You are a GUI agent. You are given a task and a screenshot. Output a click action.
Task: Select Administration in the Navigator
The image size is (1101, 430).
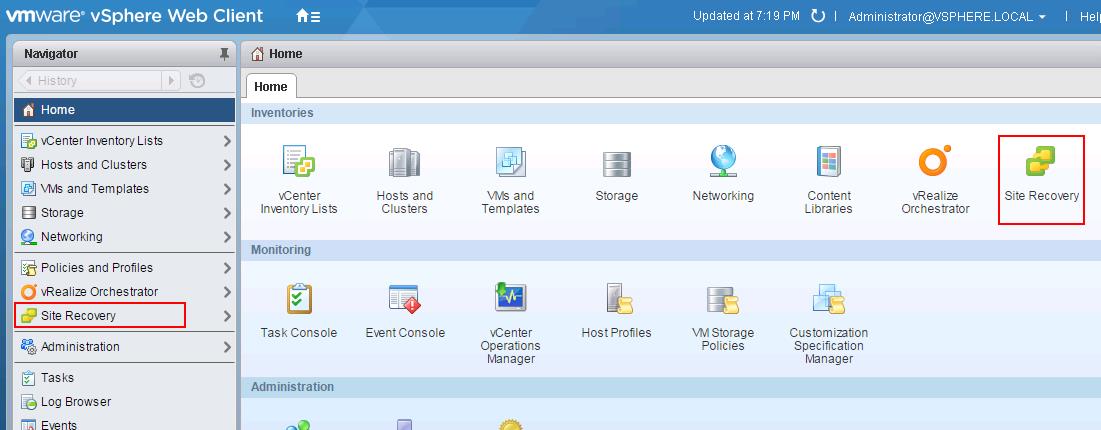124,346
